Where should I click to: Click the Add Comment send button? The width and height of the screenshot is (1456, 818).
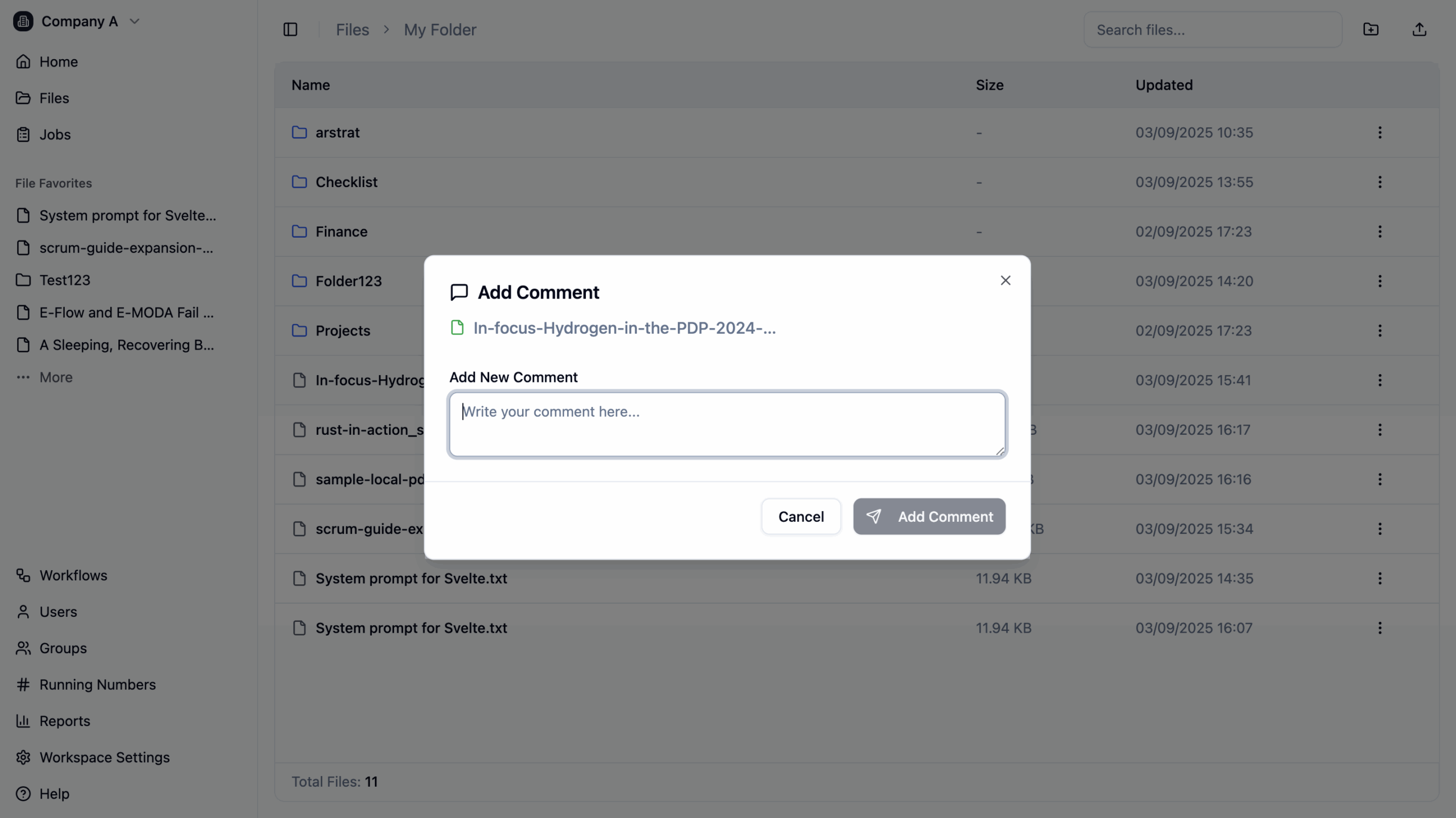929,516
